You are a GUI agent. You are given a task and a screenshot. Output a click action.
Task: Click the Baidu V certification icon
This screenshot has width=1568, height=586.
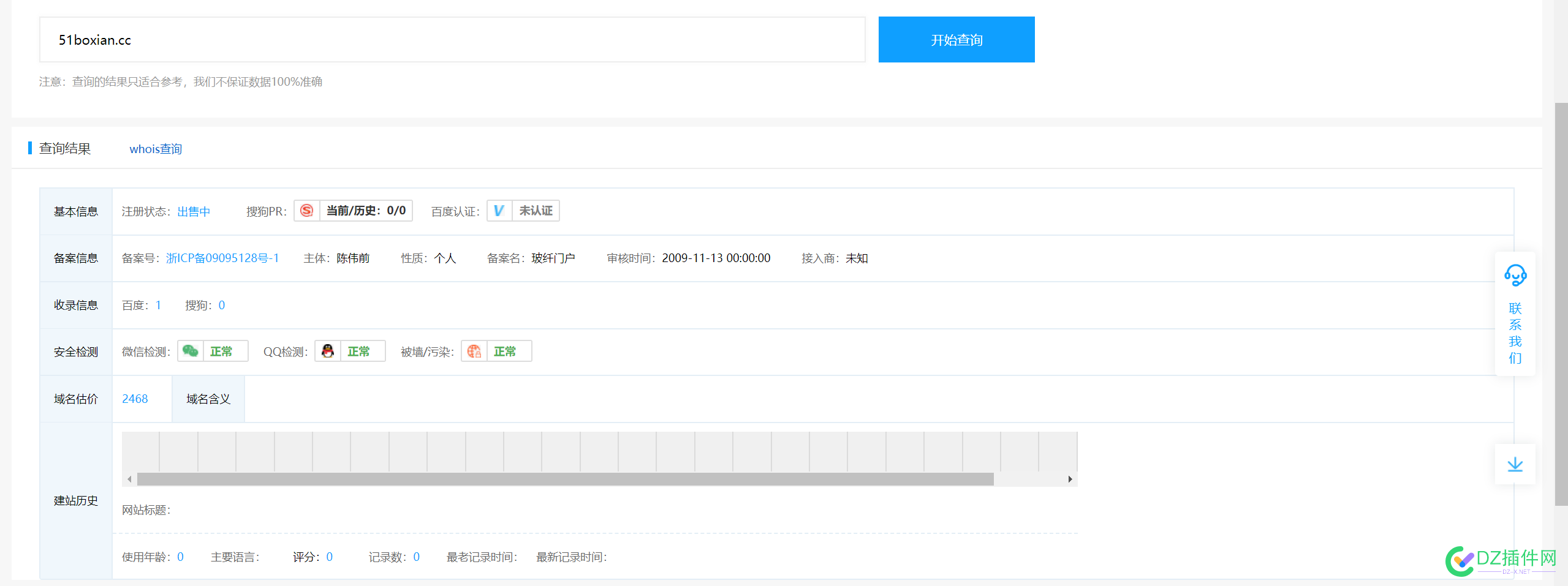click(499, 211)
